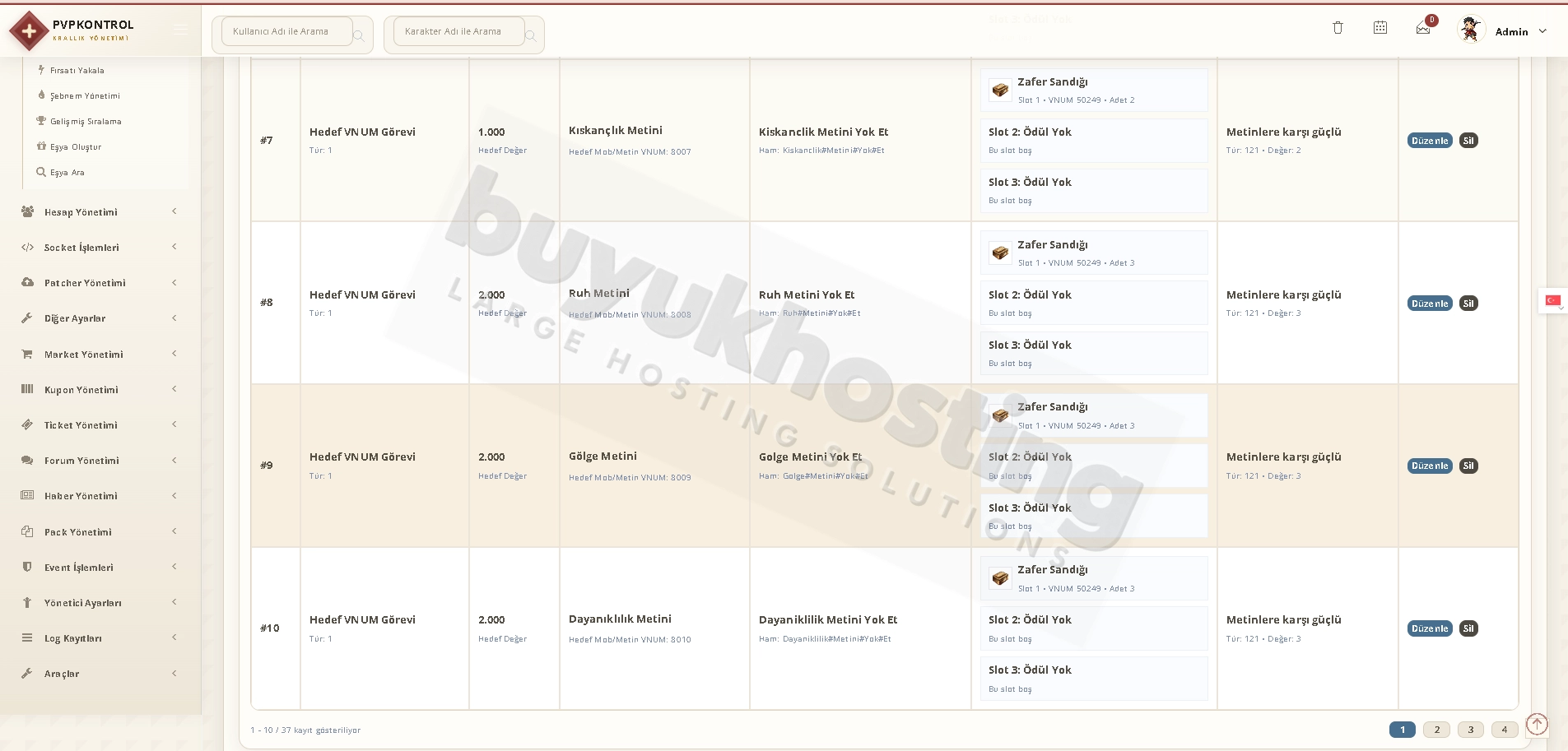Click Düzenle button for row #8

[1430, 304]
